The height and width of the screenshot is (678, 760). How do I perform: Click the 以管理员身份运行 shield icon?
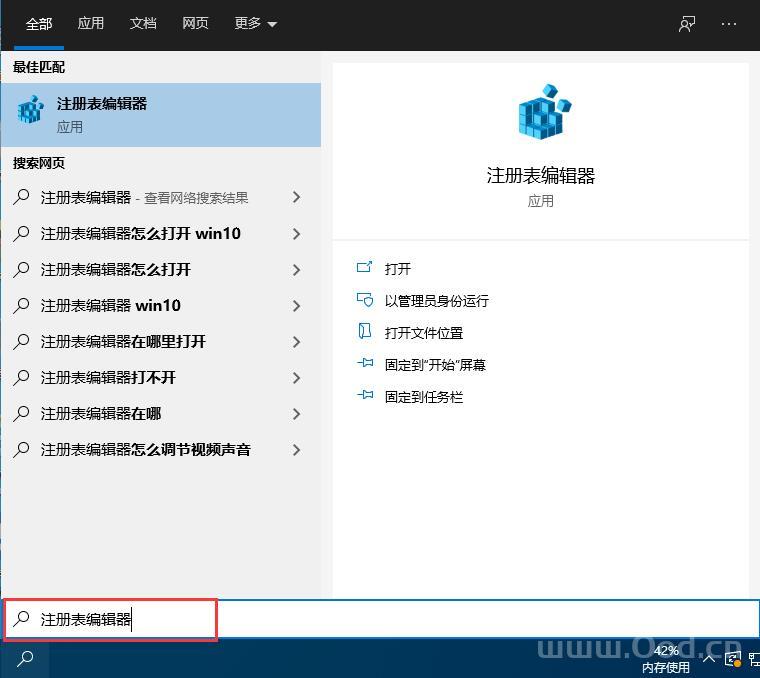(x=365, y=300)
